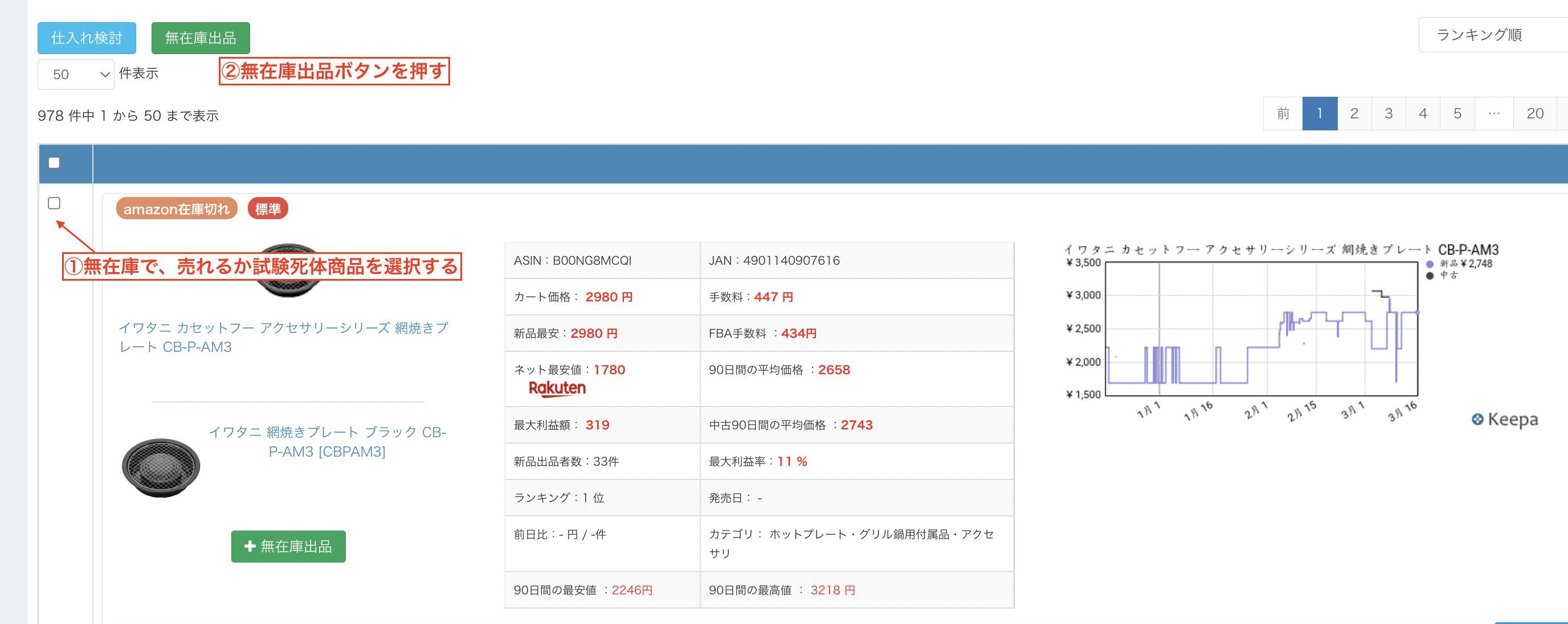Click 最大利益額 319 value

tap(597, 425)
